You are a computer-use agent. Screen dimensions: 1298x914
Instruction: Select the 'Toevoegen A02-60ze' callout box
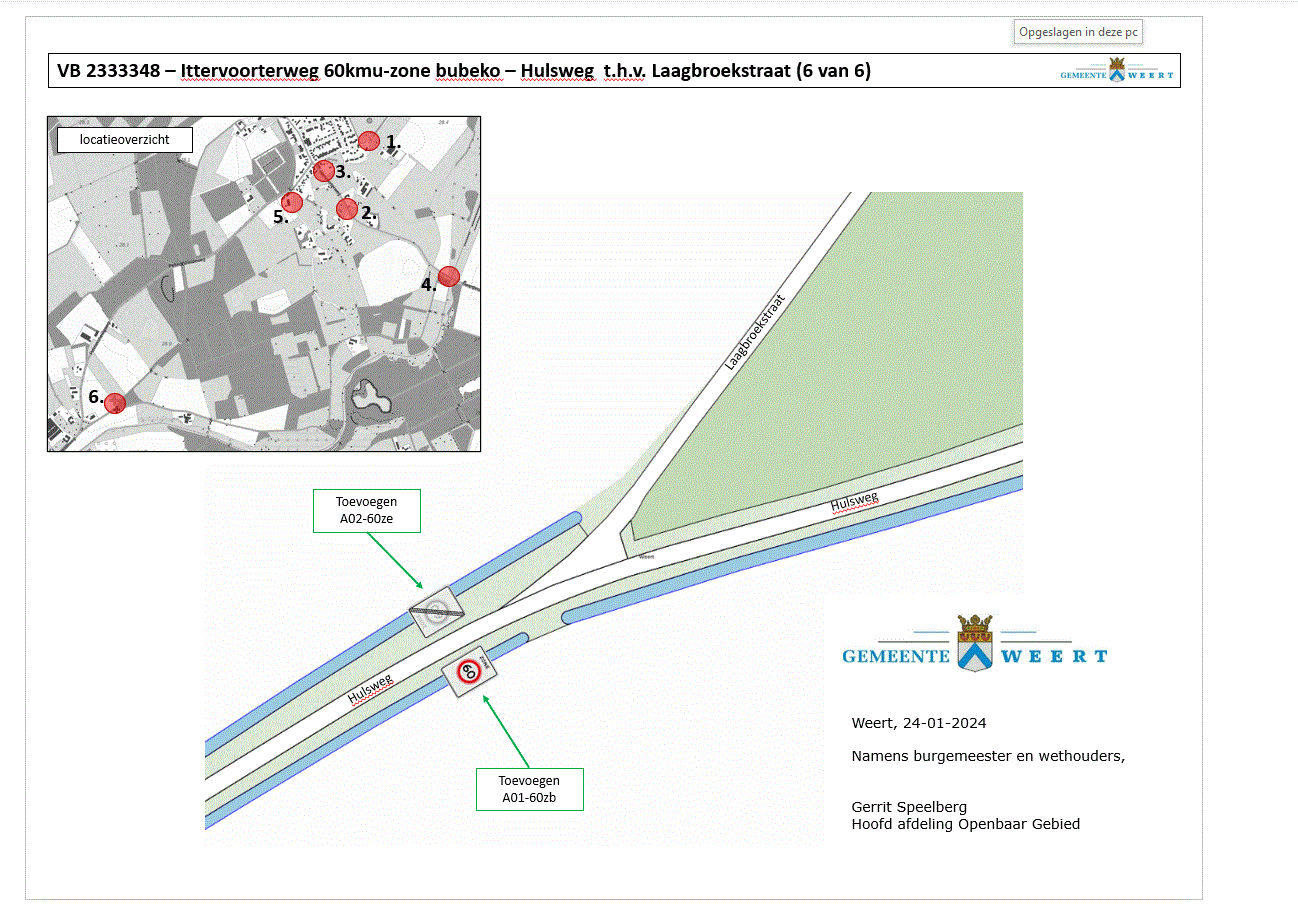click(x=367, y=510)
